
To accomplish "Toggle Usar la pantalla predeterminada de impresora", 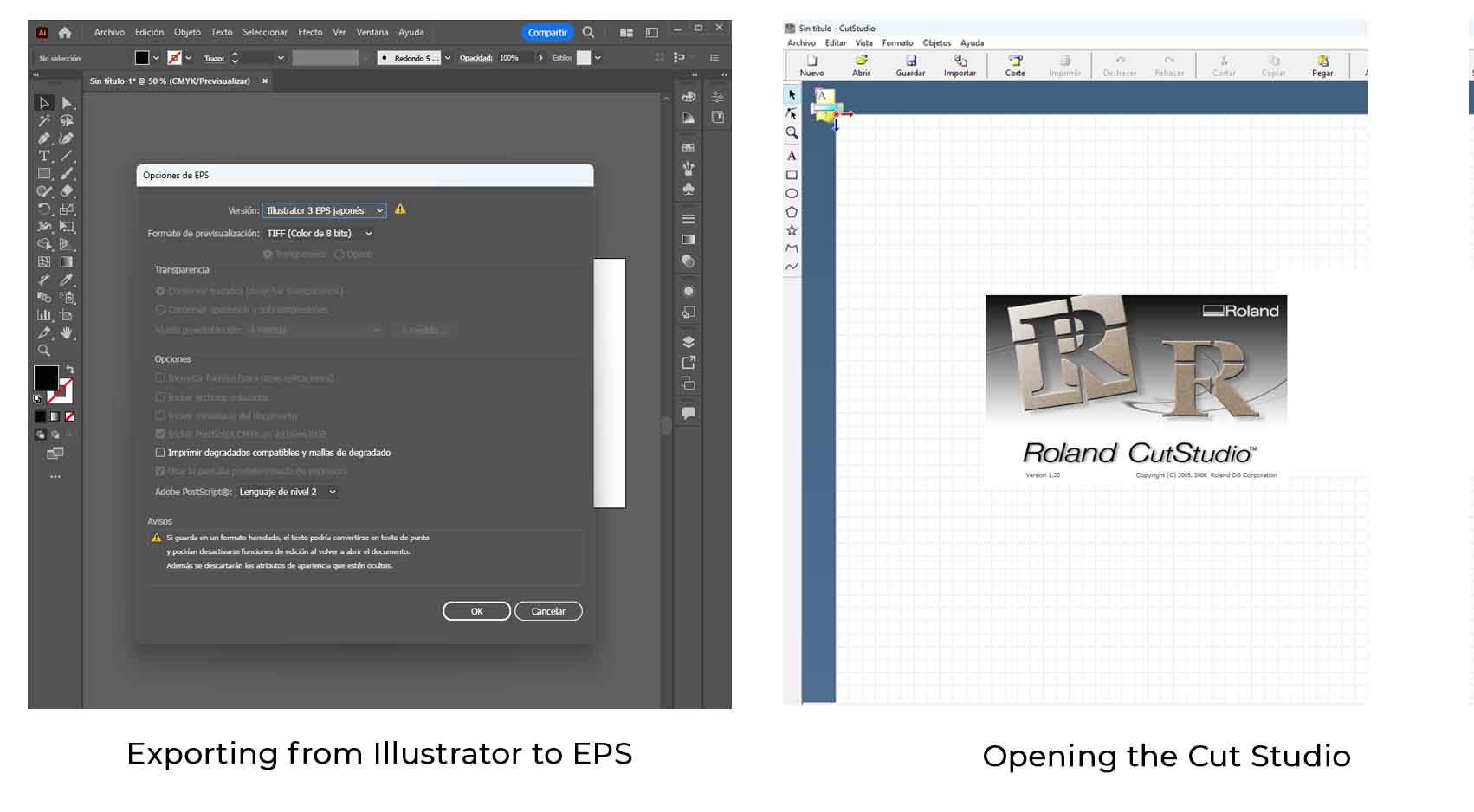I will click(160, 471).
